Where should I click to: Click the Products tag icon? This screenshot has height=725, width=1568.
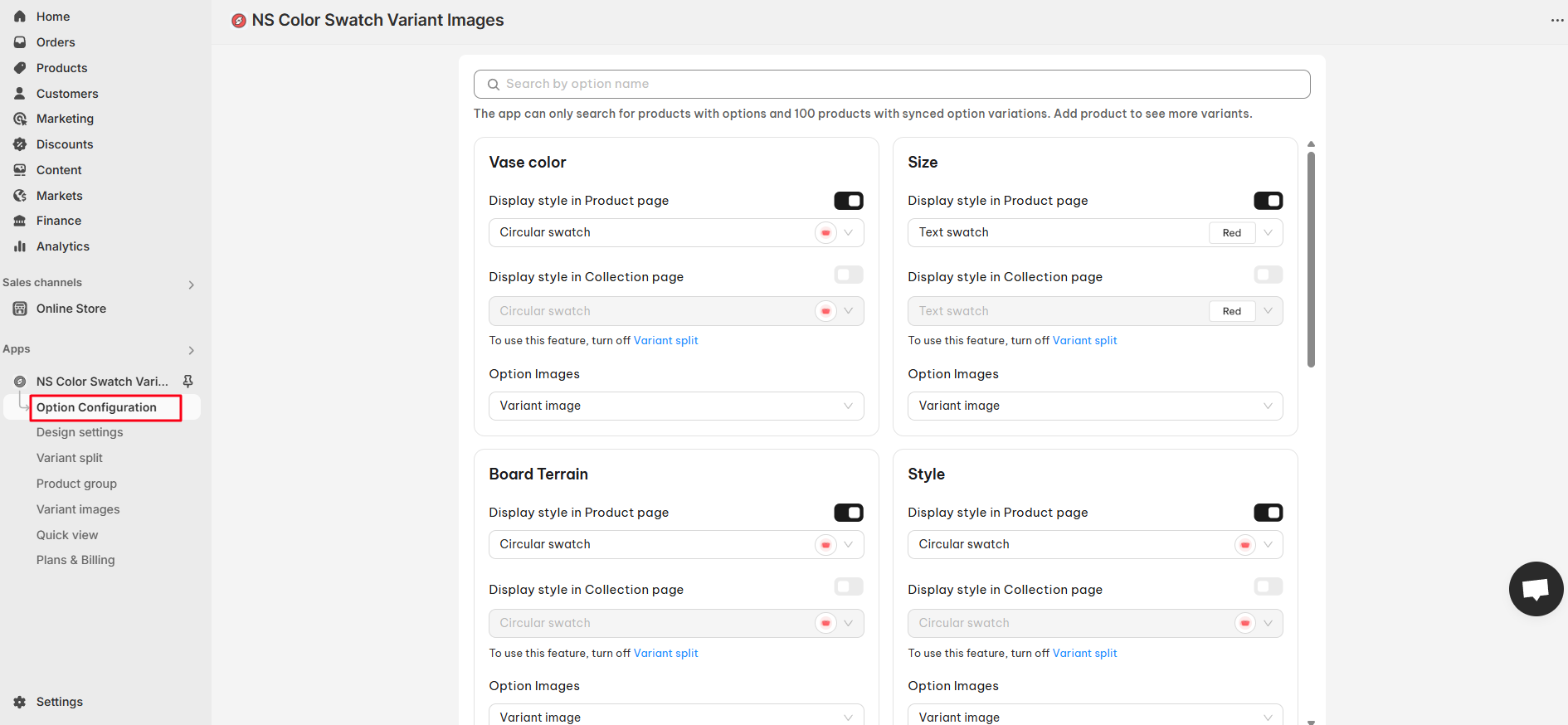pos(20,68)
